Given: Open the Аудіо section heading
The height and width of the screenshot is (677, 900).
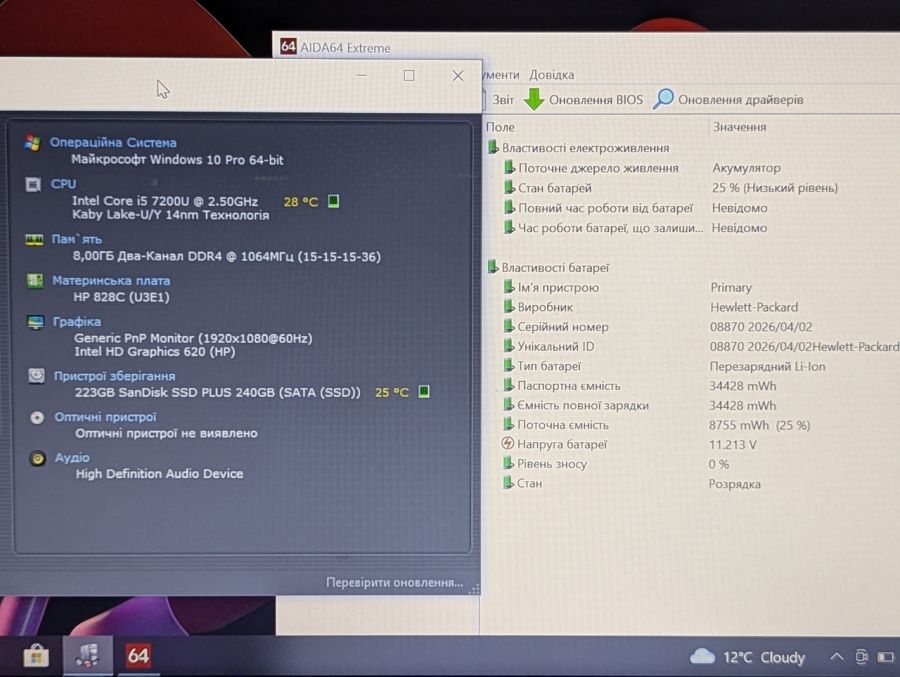Looking at the screenshot, I should pos(72,458).
